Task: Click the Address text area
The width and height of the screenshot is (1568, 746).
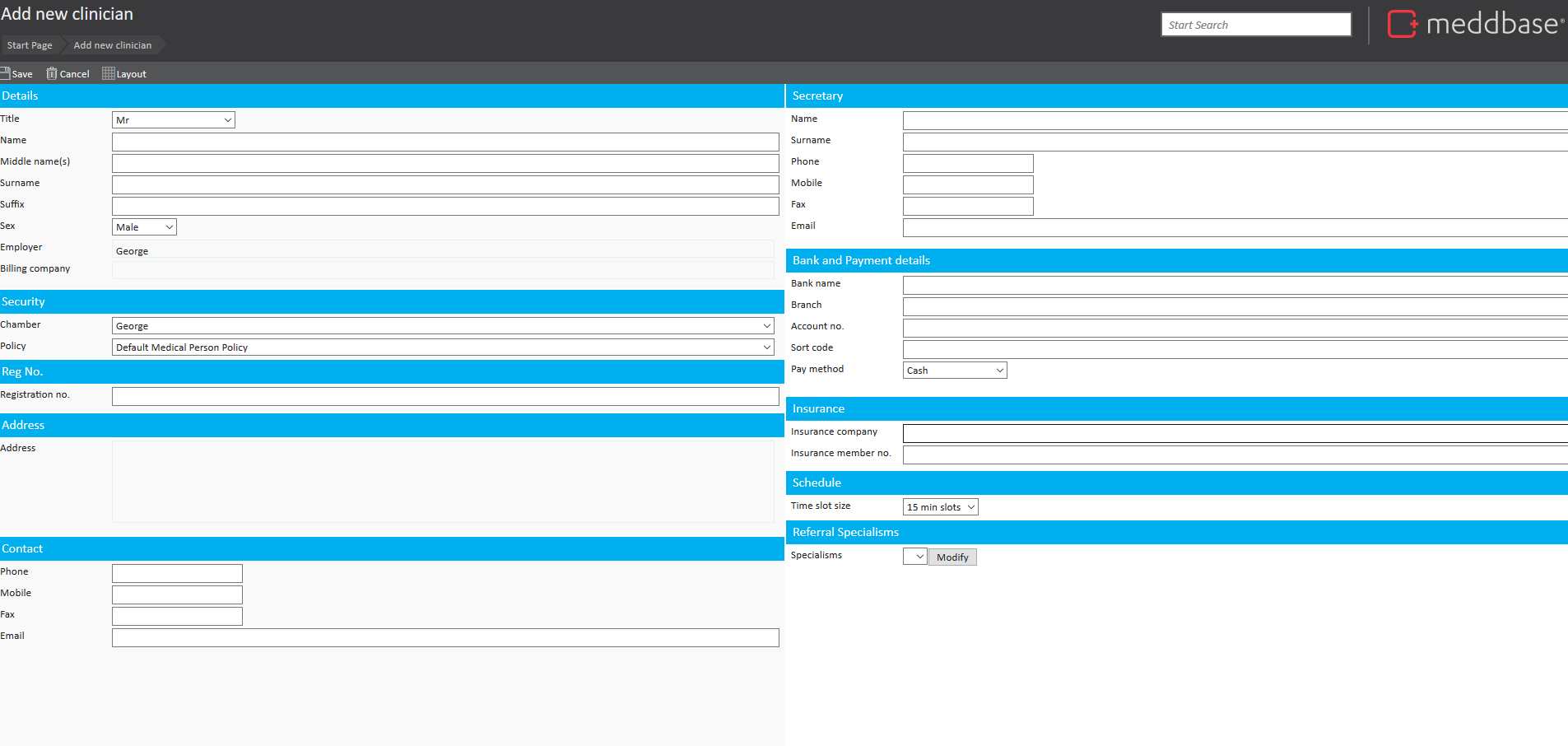Action: click(x=443, y=482)
